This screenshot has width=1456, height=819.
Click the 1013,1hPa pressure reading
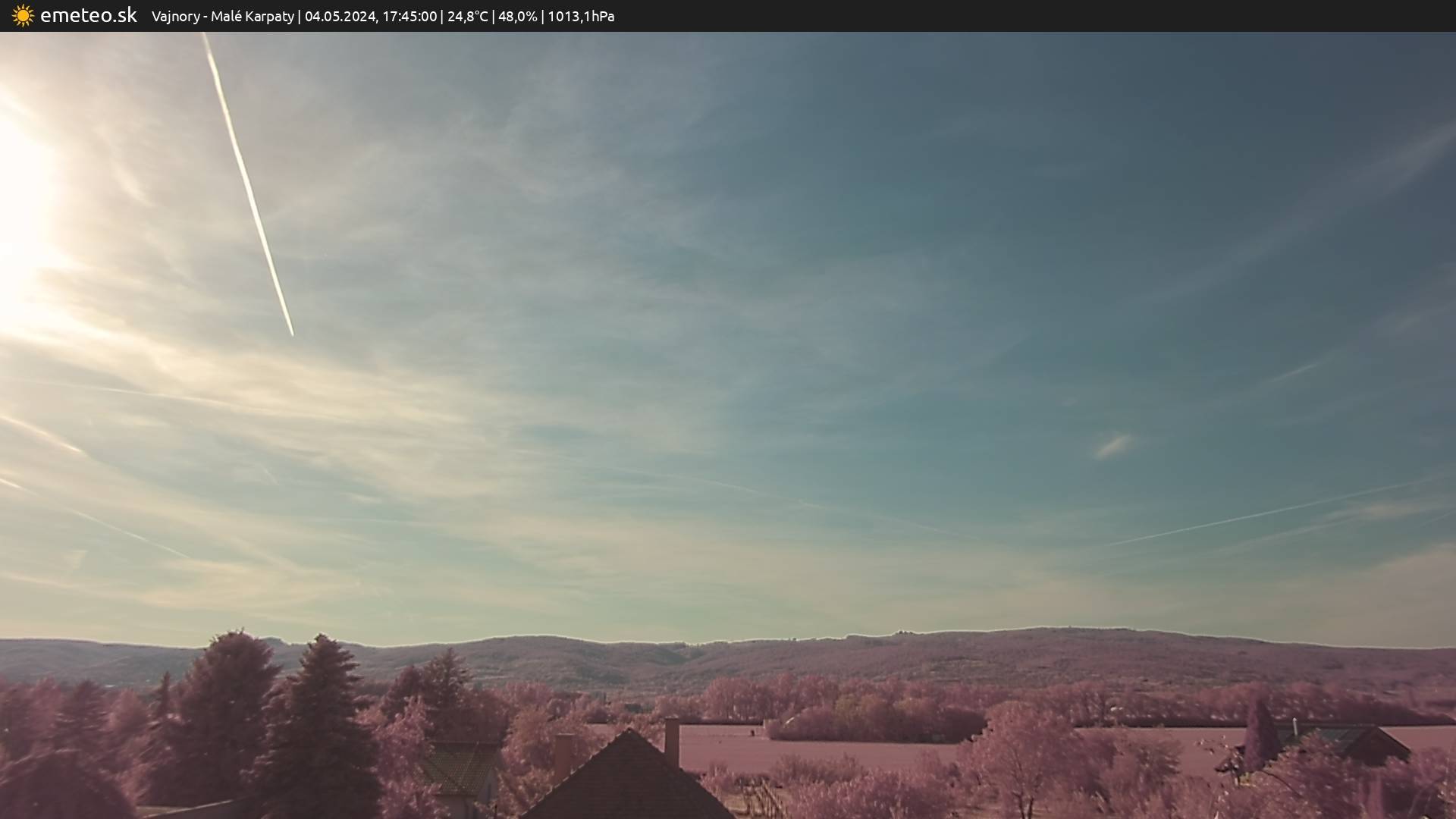[581, 16]
